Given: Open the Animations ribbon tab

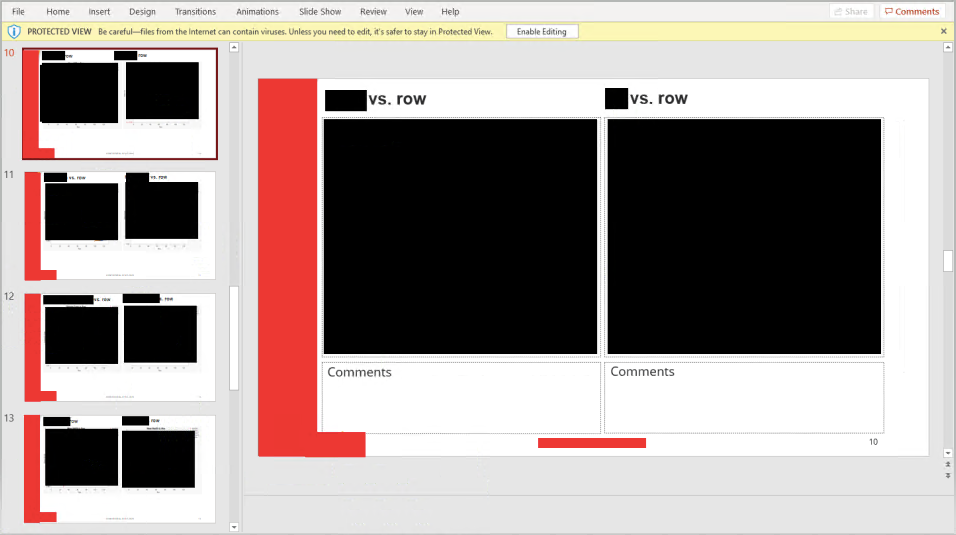Looking at the screenshot, I should click(x=257, y=12).
